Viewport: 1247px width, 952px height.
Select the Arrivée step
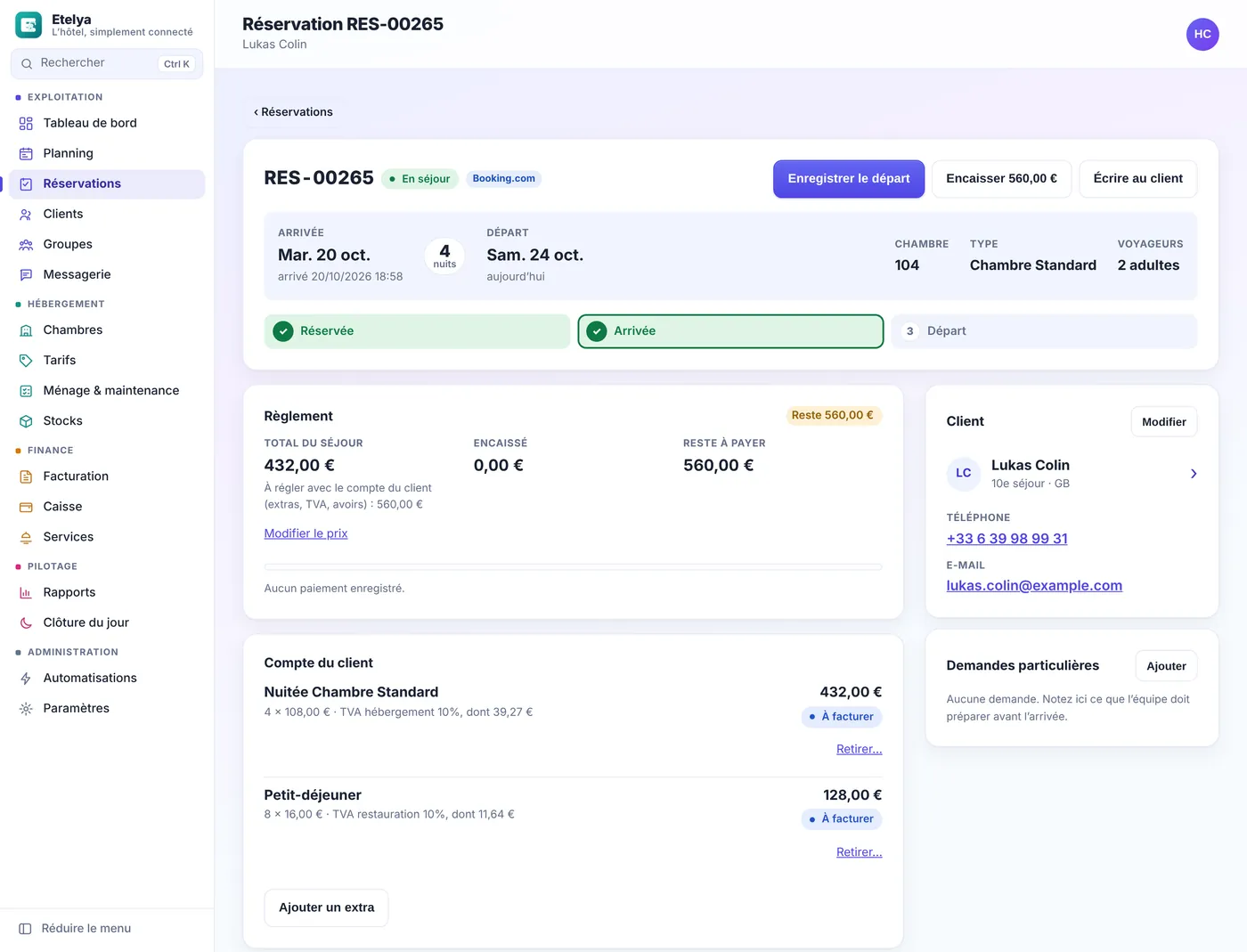click(730, 331)
